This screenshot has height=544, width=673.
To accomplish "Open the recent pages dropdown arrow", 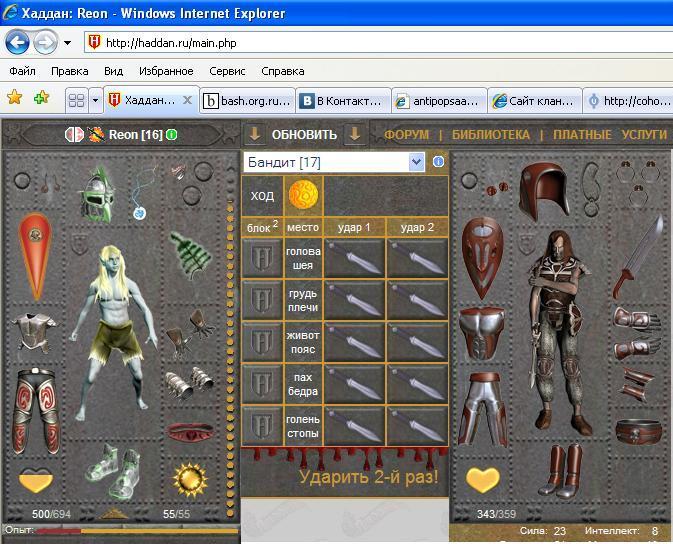I will click(x=67, y=43).
